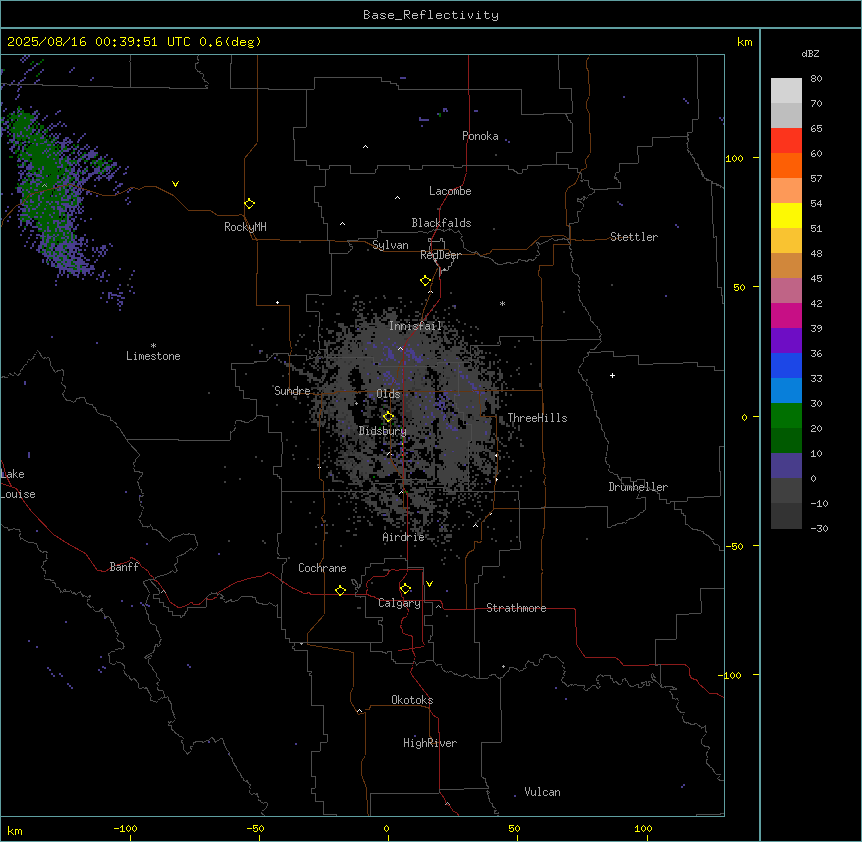The width and height of the screenshot is (862, 842).
Task: Click the Banff label
Action: pyautogui.click(x=124, y=567)
